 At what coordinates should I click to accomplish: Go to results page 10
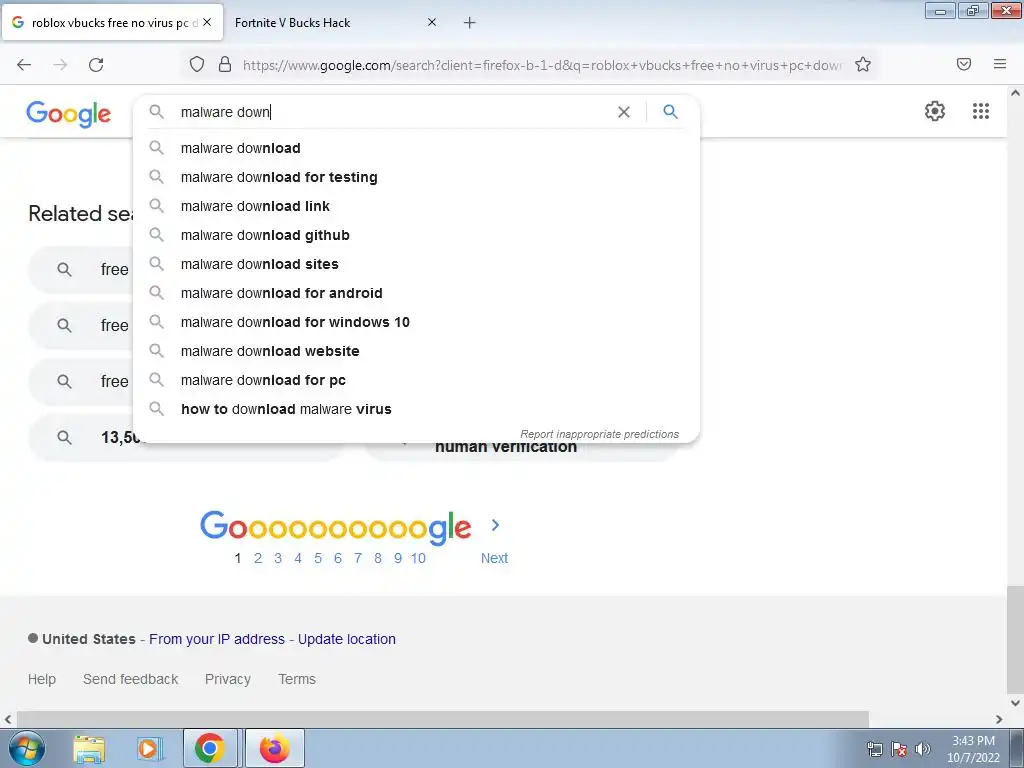[418, 558]
